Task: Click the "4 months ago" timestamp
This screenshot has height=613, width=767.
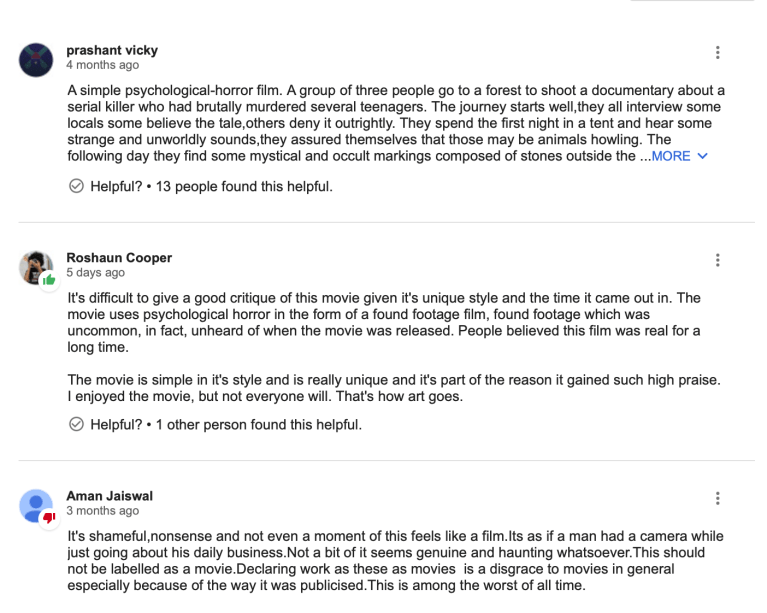Action: click(x=103, y=65)
